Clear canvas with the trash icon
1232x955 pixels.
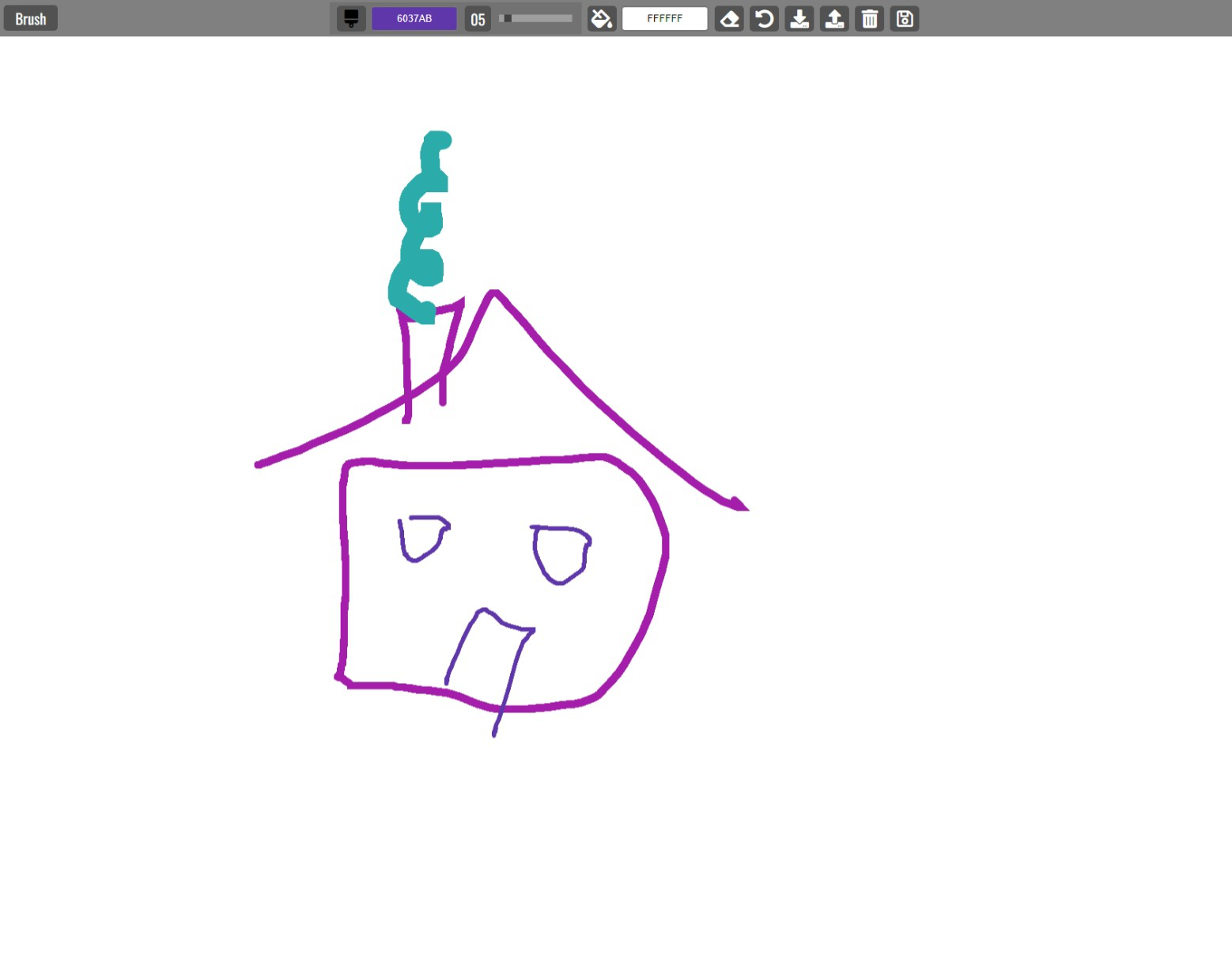click(x=869, y=18)
